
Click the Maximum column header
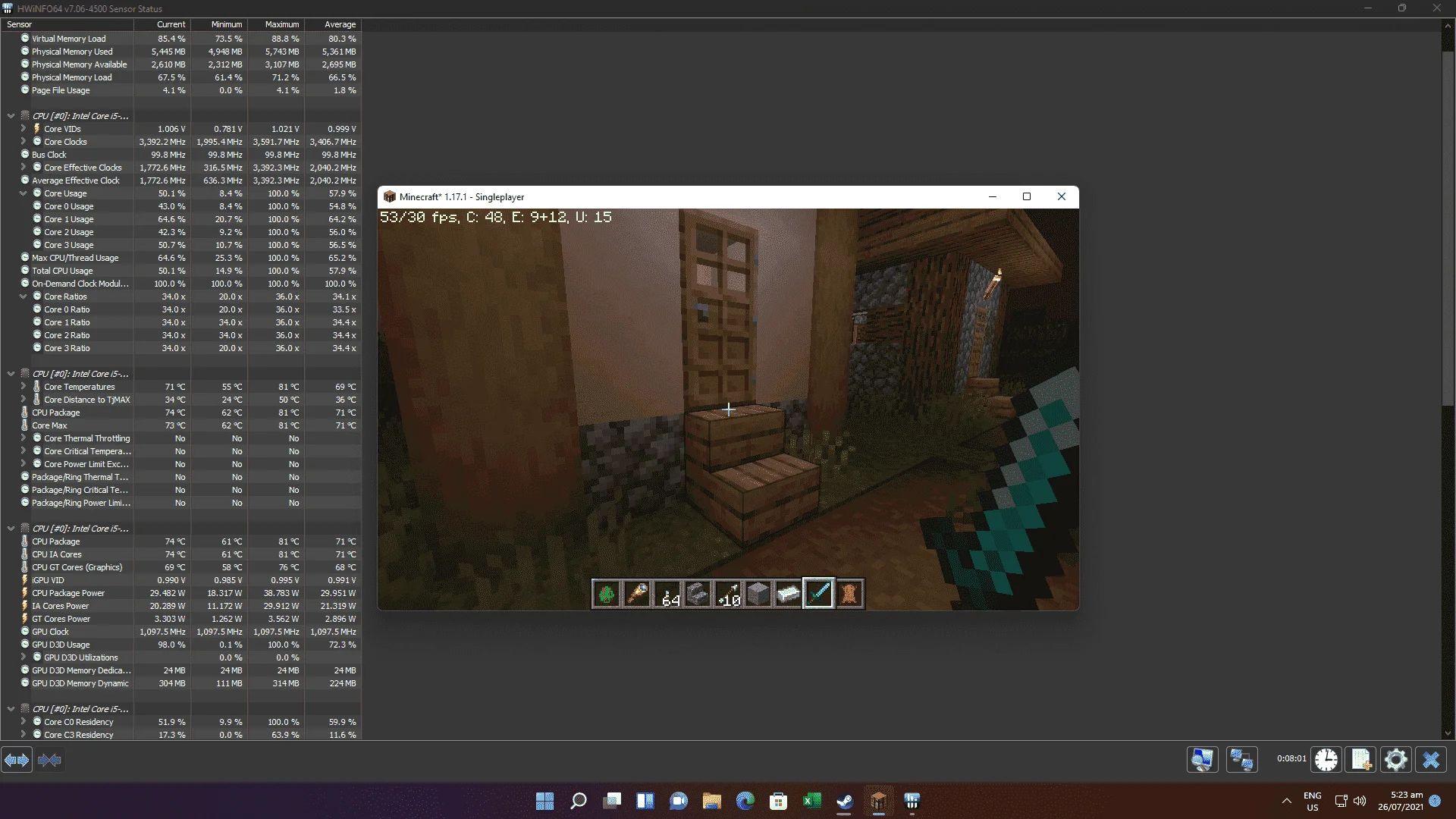coord(276,24)
